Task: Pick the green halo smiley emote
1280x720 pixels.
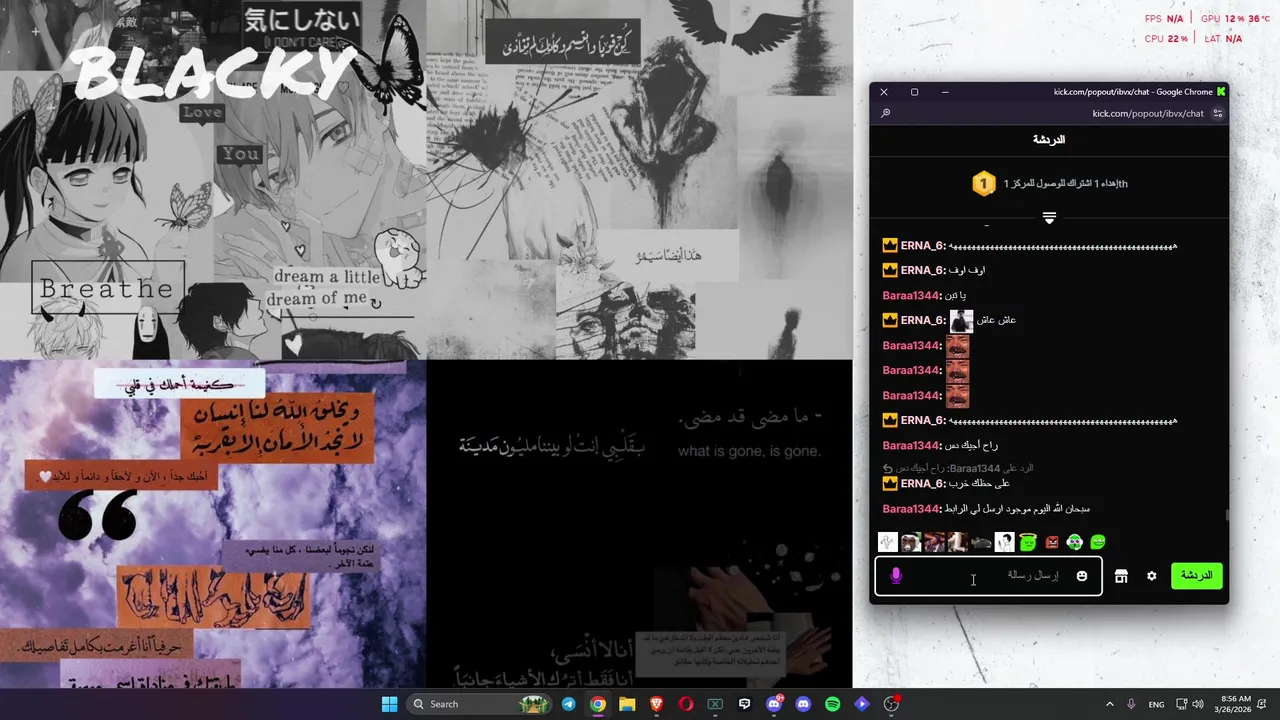Action: (x=1028, y=542)
